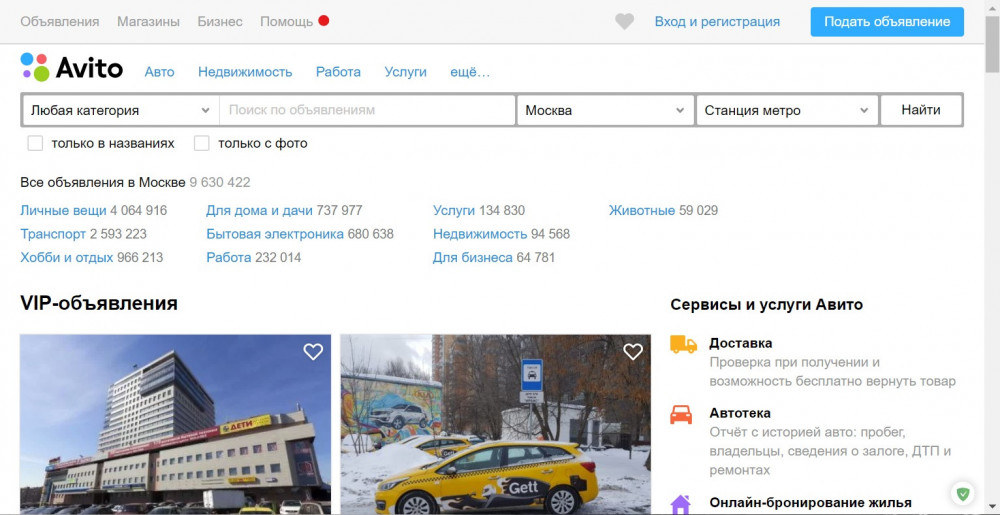Favorite the office building VIP listing
The image size is (1000, 515).
313,352
